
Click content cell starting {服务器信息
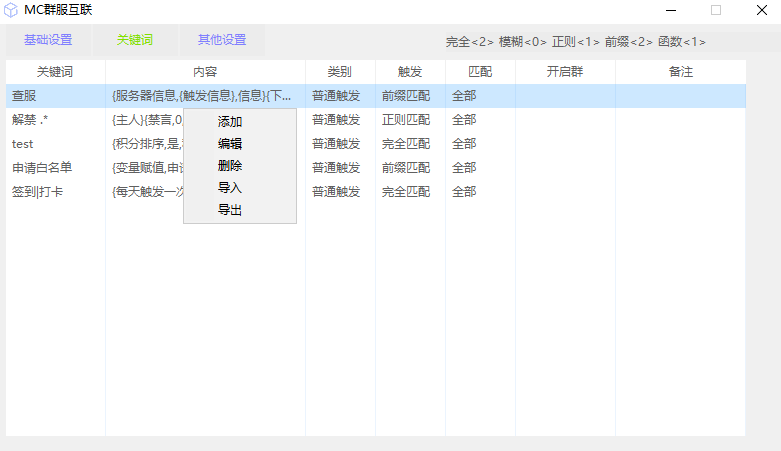point(201,96)
